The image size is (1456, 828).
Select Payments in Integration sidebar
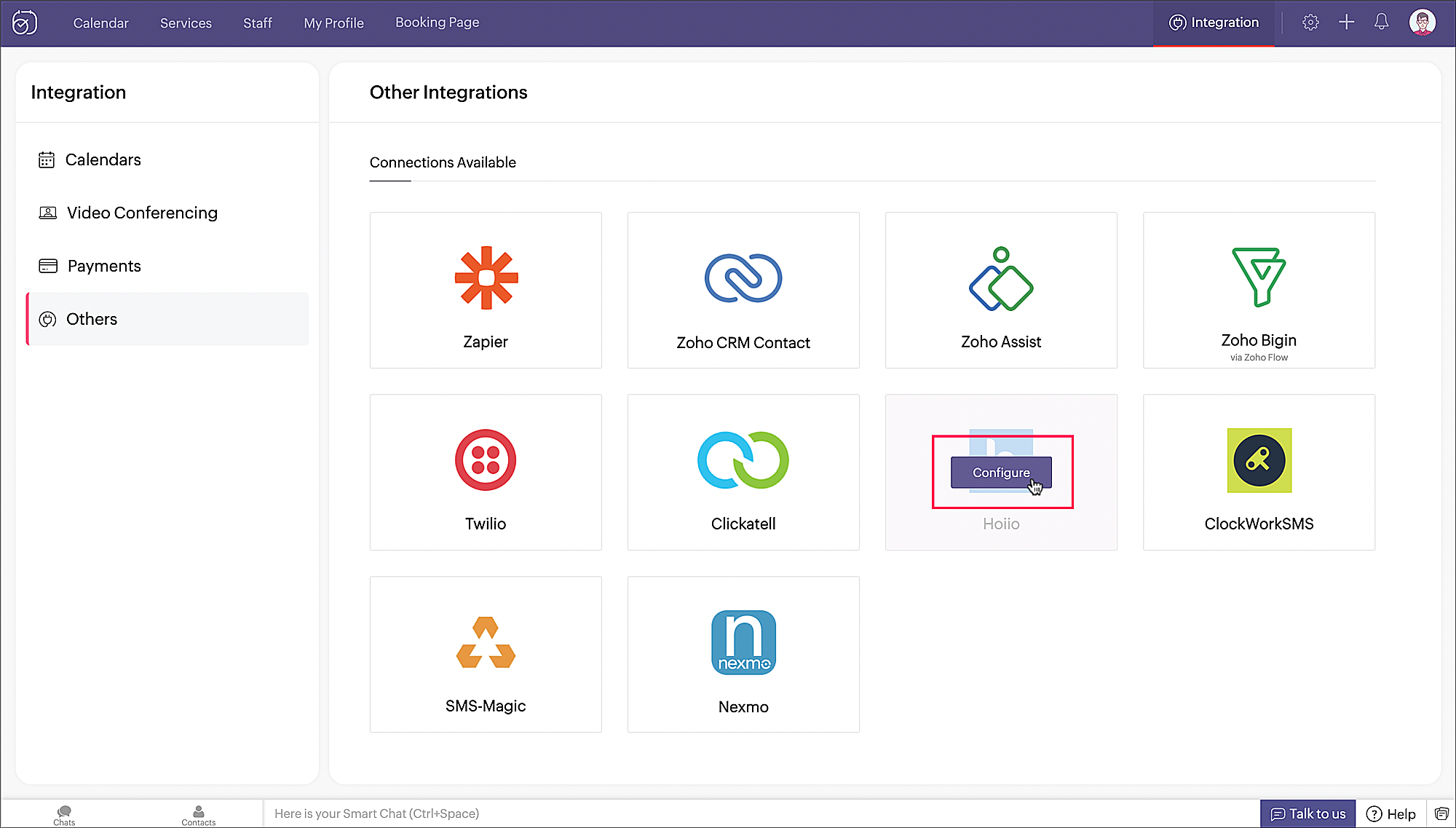[x=167, y=266]
